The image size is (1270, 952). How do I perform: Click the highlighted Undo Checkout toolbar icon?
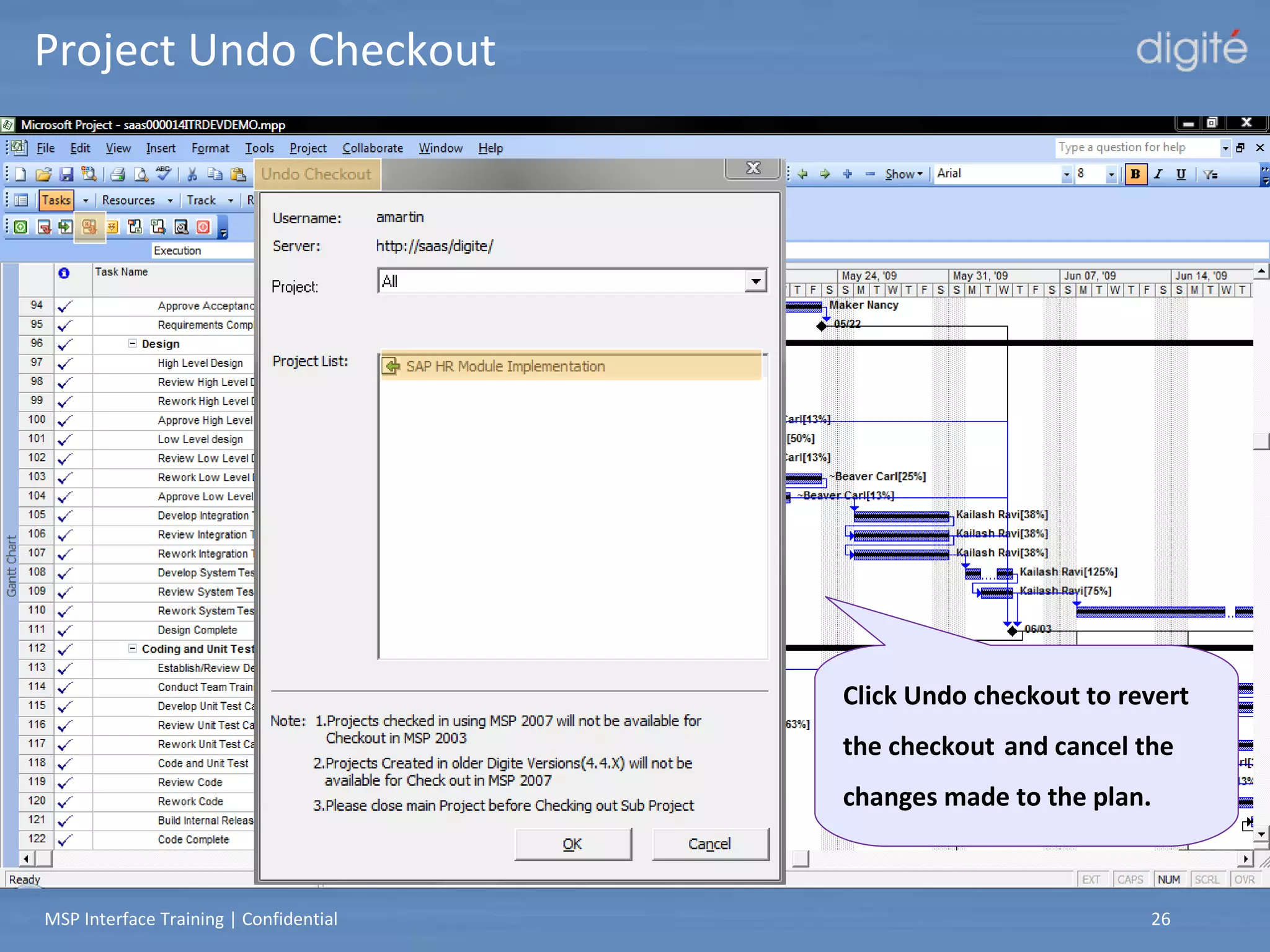(89, 227)
